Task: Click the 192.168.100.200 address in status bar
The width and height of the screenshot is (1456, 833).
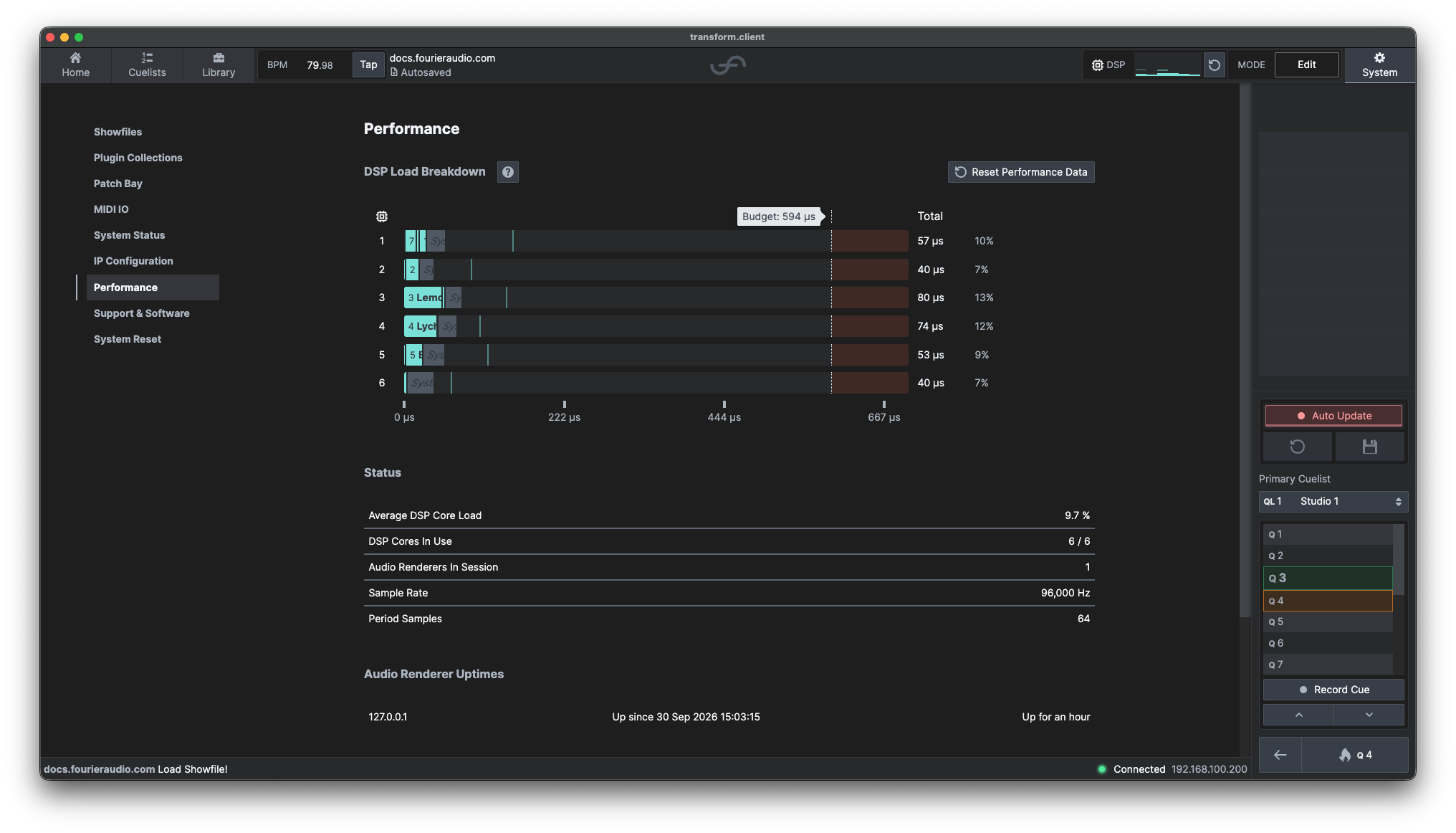Action: [x=1209, y=769]
